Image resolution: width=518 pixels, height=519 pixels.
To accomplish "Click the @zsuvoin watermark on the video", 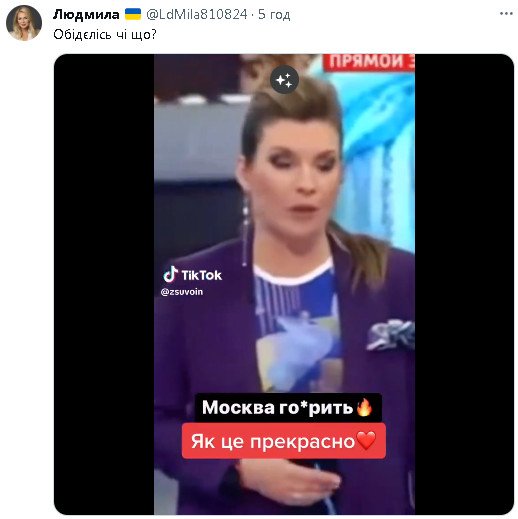I will tap(182, 292).
